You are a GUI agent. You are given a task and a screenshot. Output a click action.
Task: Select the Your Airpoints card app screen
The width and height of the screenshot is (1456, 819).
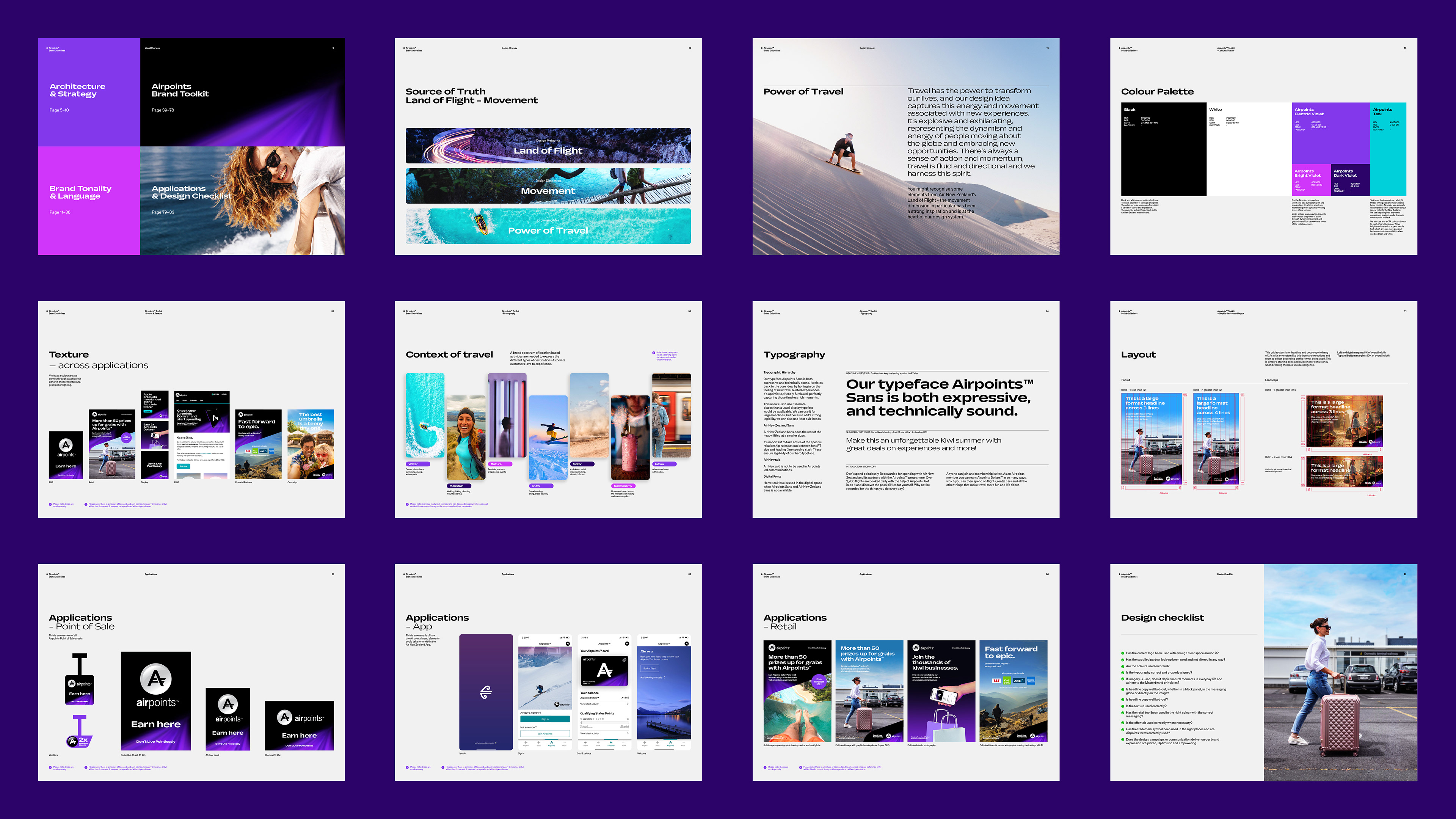[604, 692]
